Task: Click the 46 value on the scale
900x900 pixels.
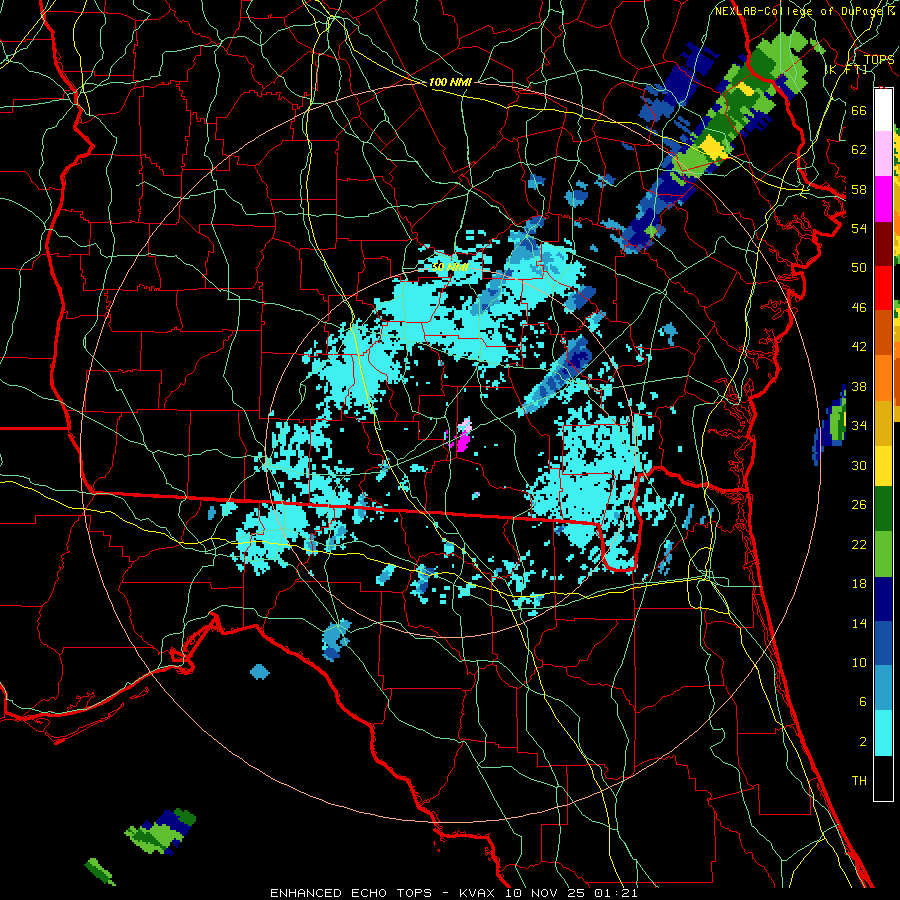Action: [859, 308]
